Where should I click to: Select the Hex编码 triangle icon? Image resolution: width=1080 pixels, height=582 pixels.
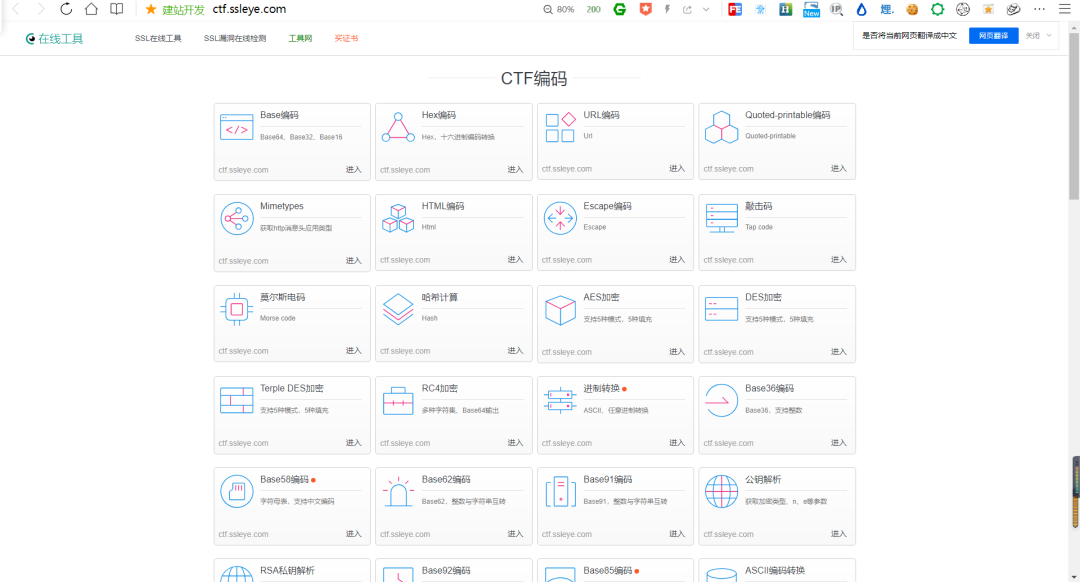pos(398,127)
